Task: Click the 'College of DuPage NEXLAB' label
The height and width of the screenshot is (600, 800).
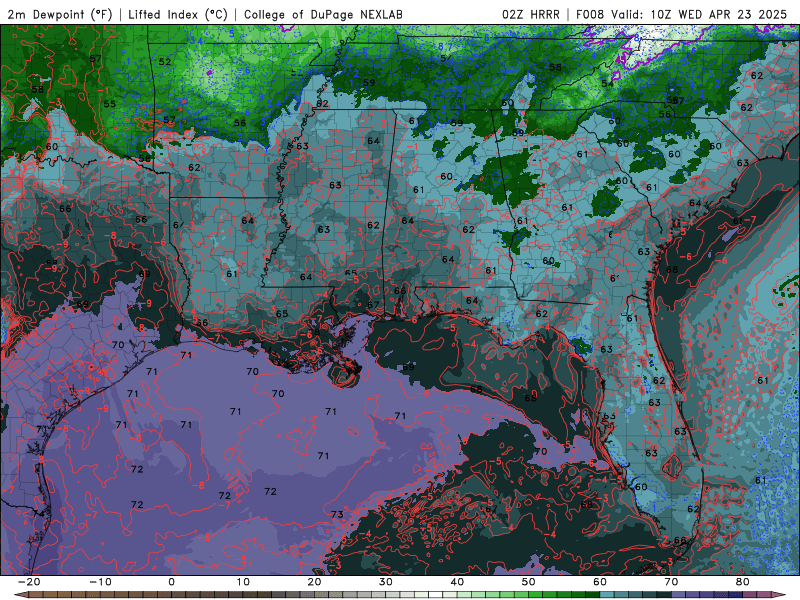Action: [x=323, y=14]
